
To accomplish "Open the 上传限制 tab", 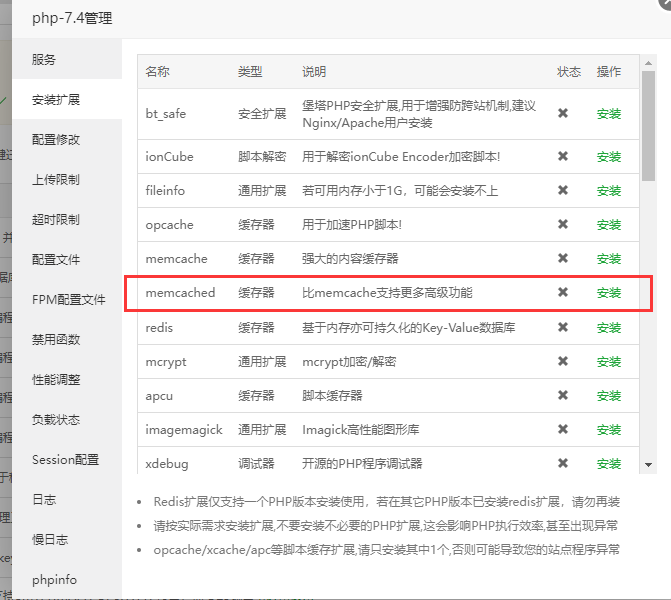I will [67, 179].
